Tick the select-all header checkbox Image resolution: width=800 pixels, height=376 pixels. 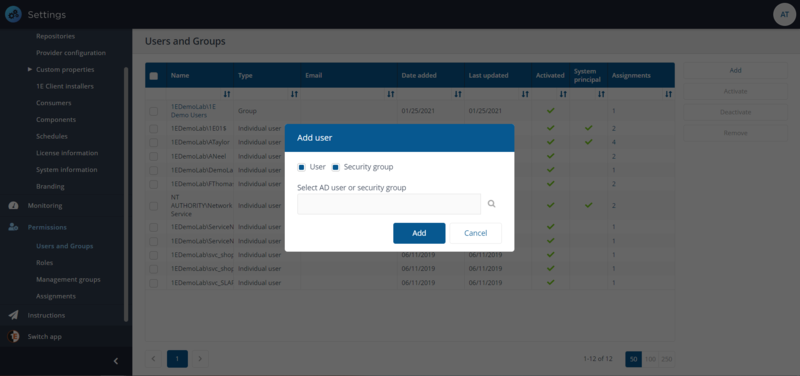[x=154, y=76]
